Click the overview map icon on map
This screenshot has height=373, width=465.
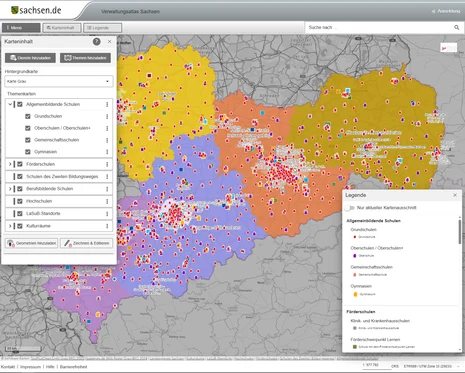click(448, 48)
